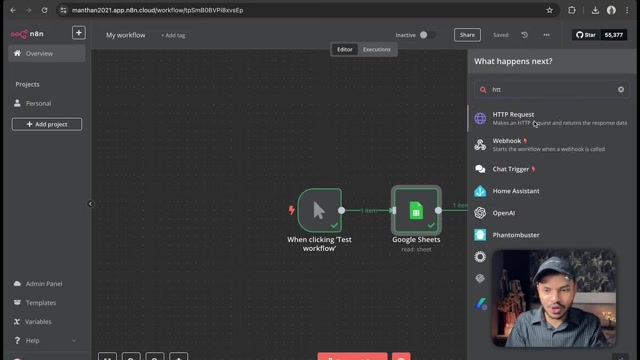This screenshot has width=640, height=360.
Task: Go back in browser
Action: tap(13, 10)
